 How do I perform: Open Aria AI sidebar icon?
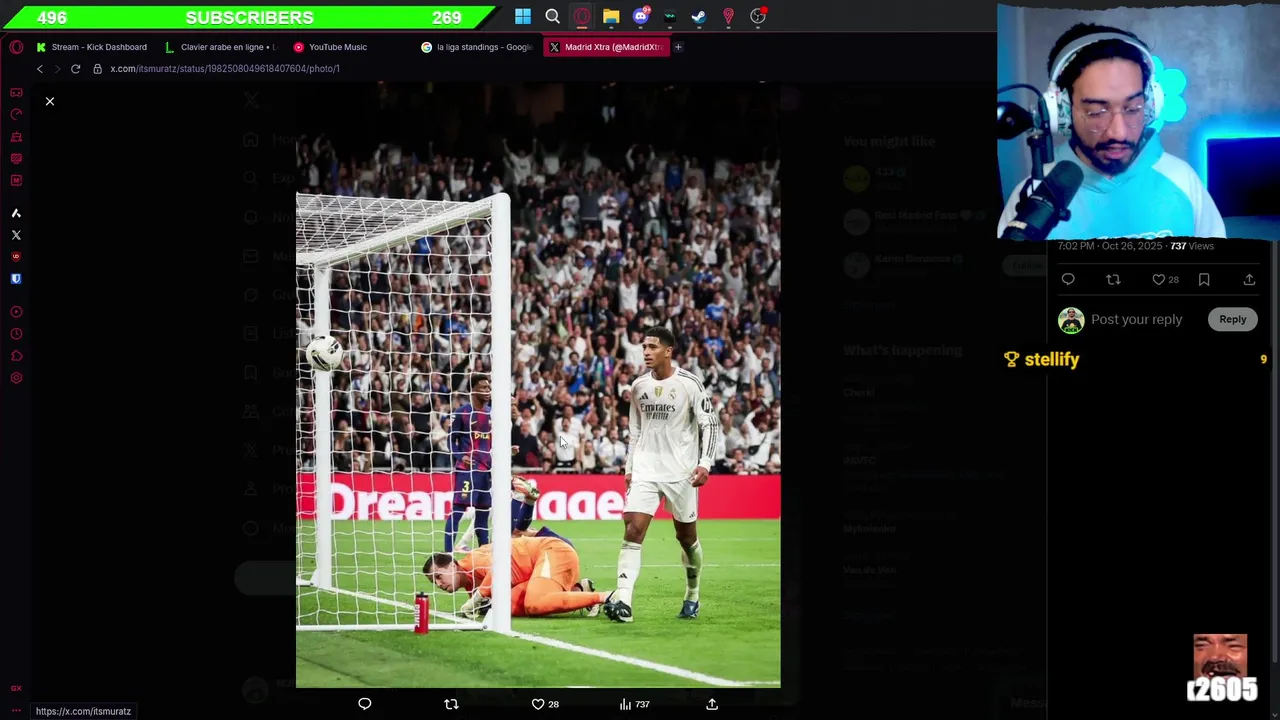click(16, 213)
